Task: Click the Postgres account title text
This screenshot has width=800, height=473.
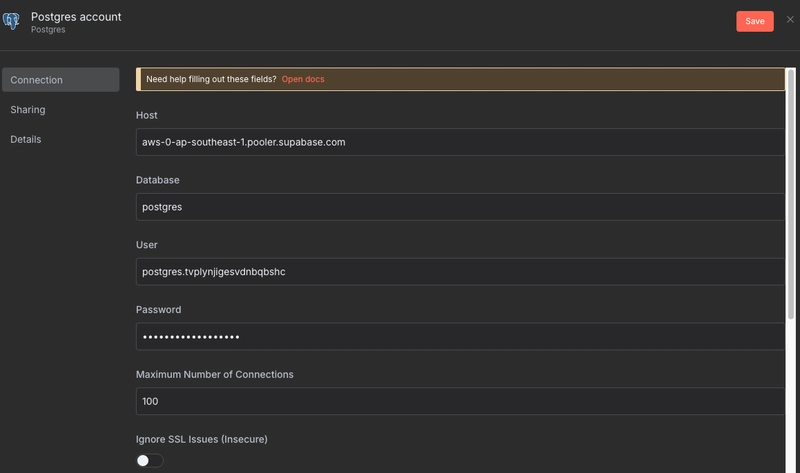Action: tap(76, 17)
